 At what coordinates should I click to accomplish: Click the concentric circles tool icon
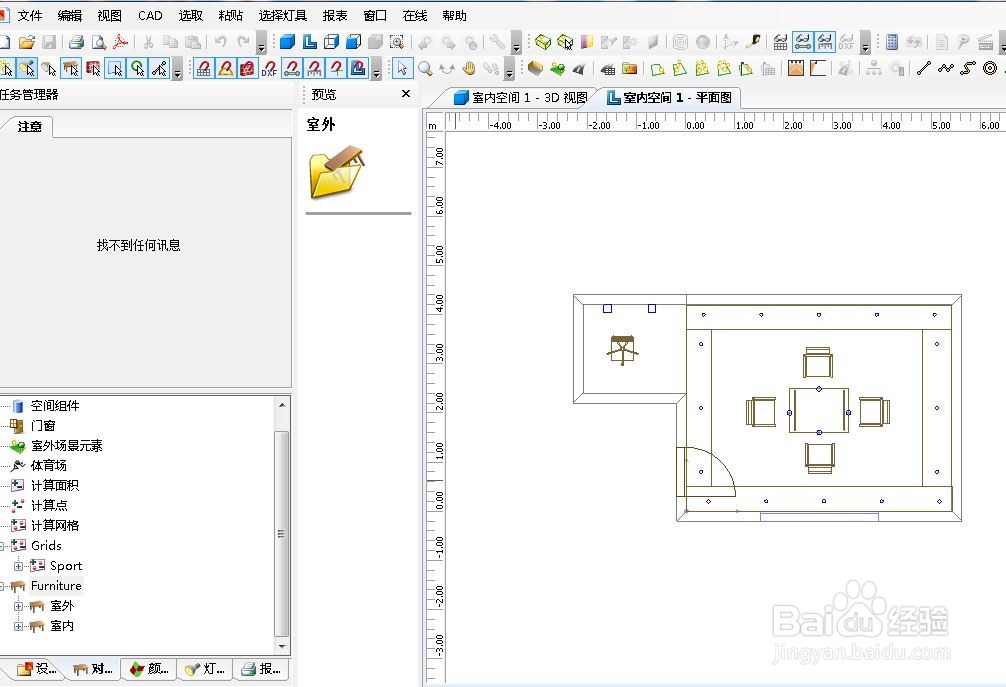coord(990,68)
